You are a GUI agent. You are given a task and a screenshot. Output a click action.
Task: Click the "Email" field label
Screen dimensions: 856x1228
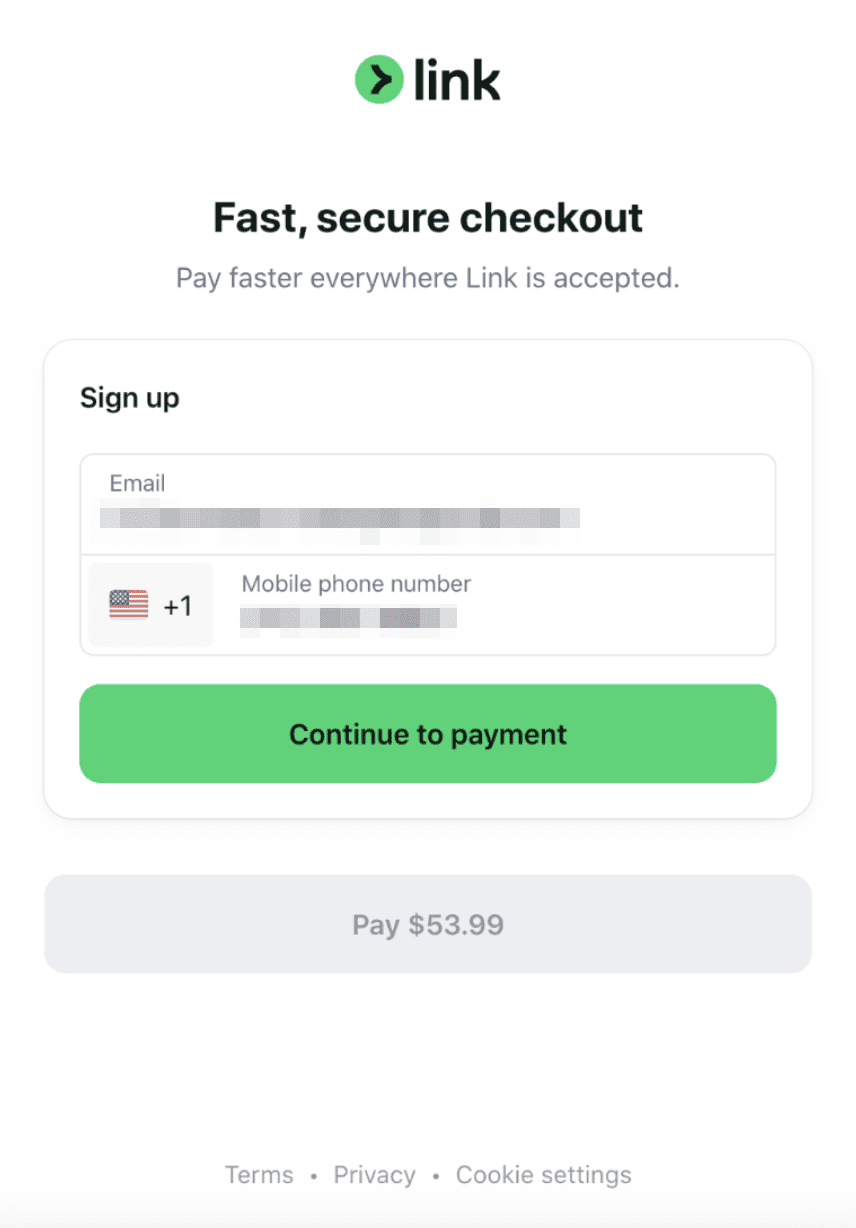(137, 484)
